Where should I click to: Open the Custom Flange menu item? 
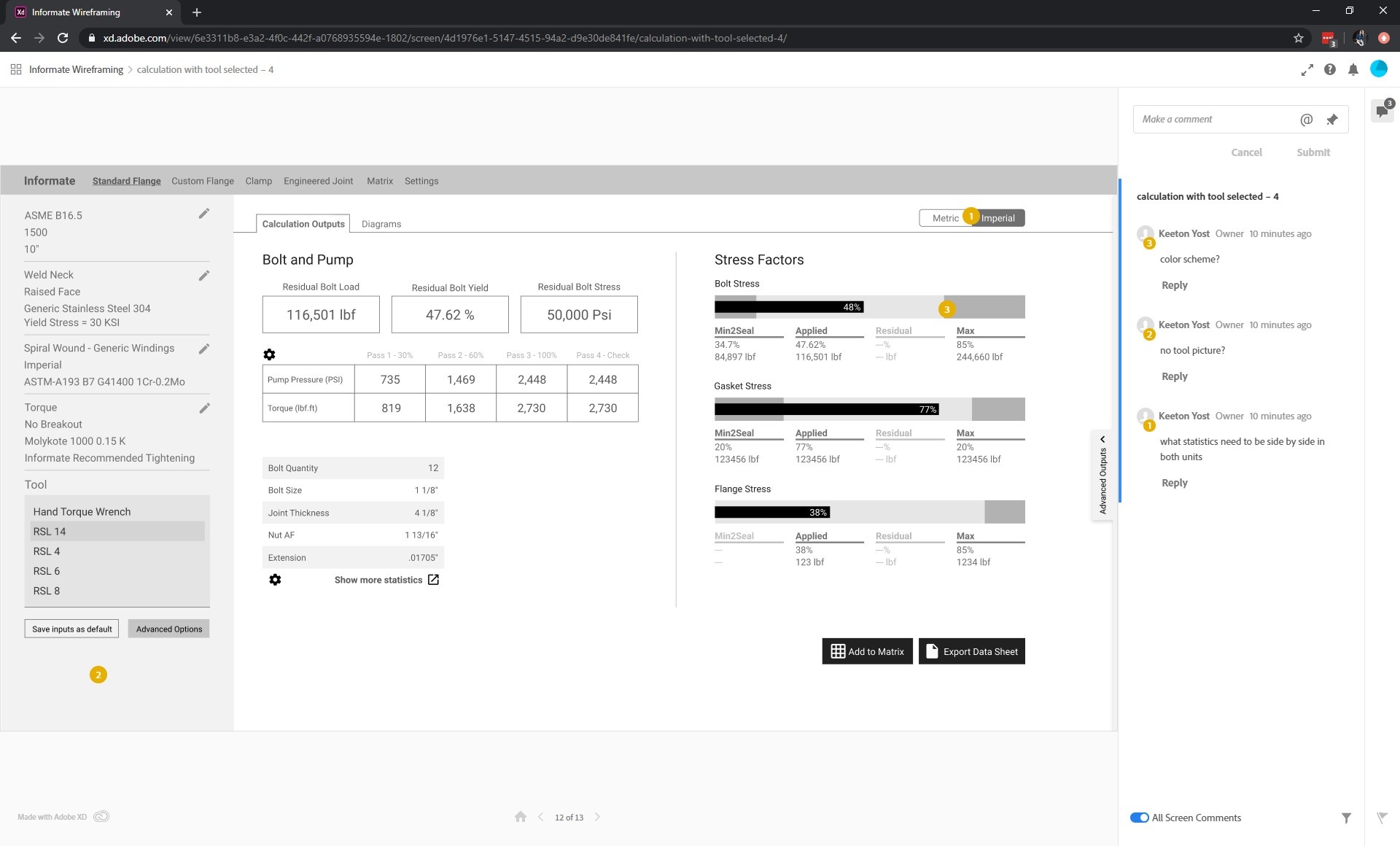pos(203,181)
